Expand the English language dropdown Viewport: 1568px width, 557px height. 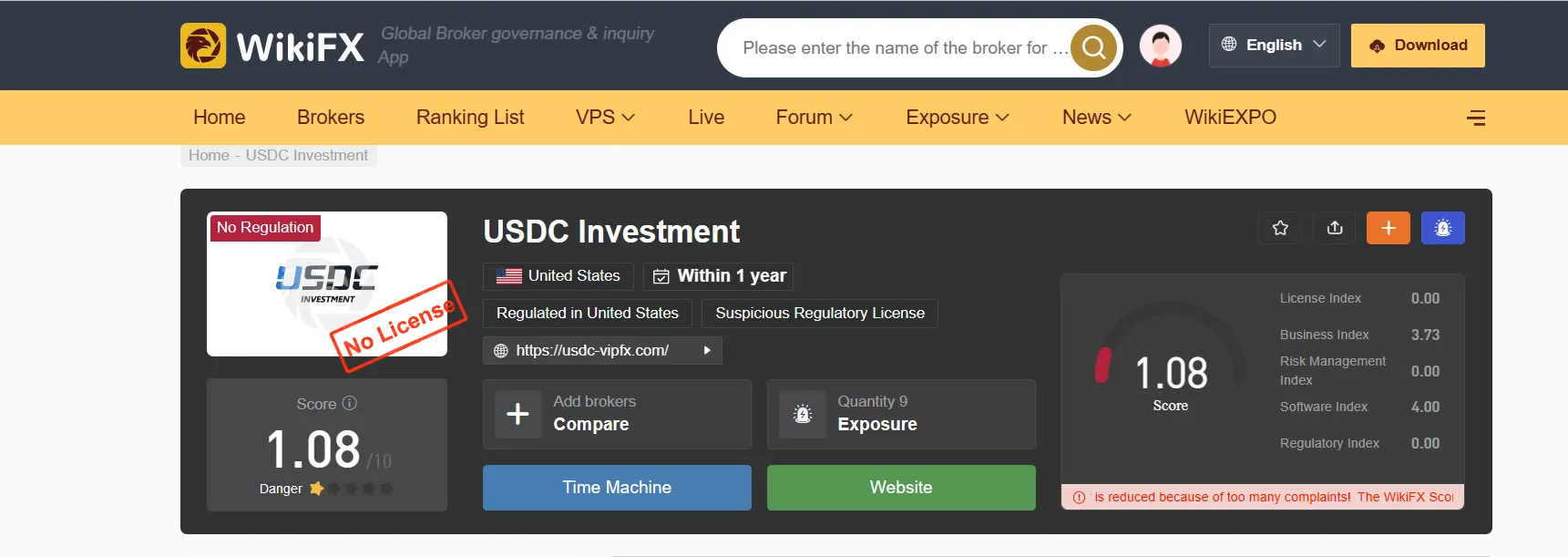[1274, 45]
